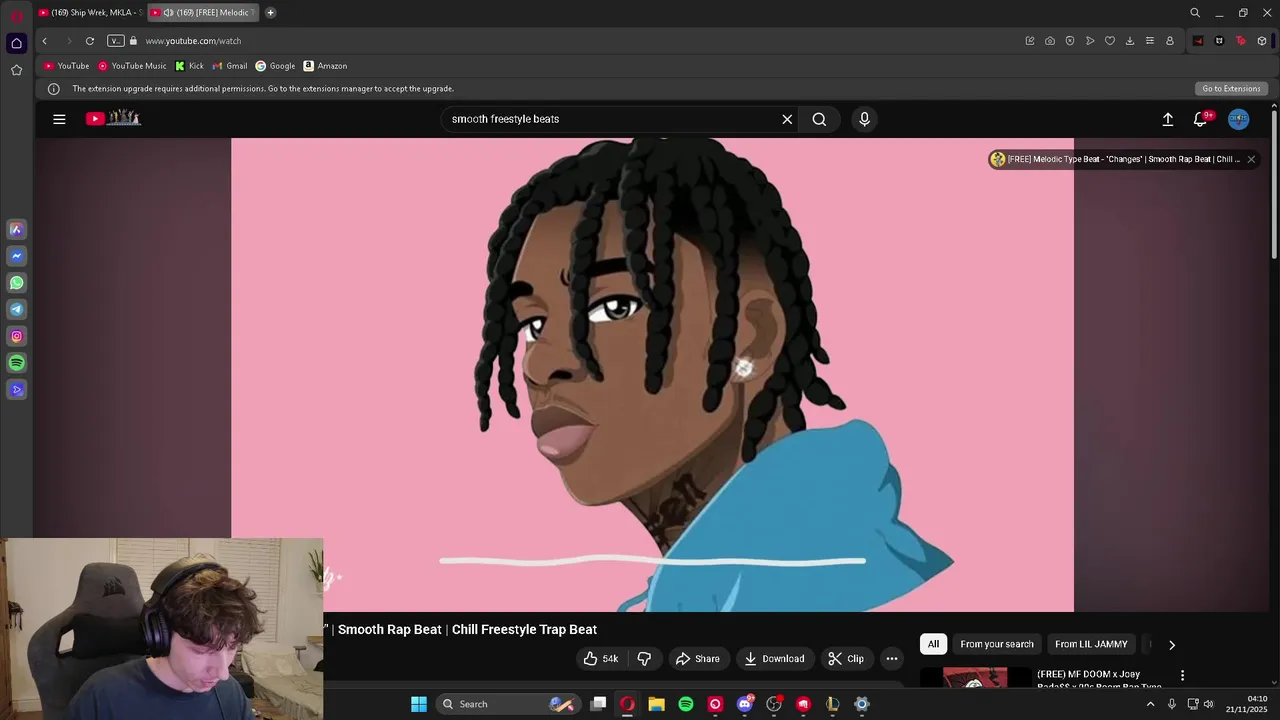Image resolution: width=1280 pixels, height=720 pixels.
Task: Search in tabs with magnifier icon
Action: click(1195, 13)
